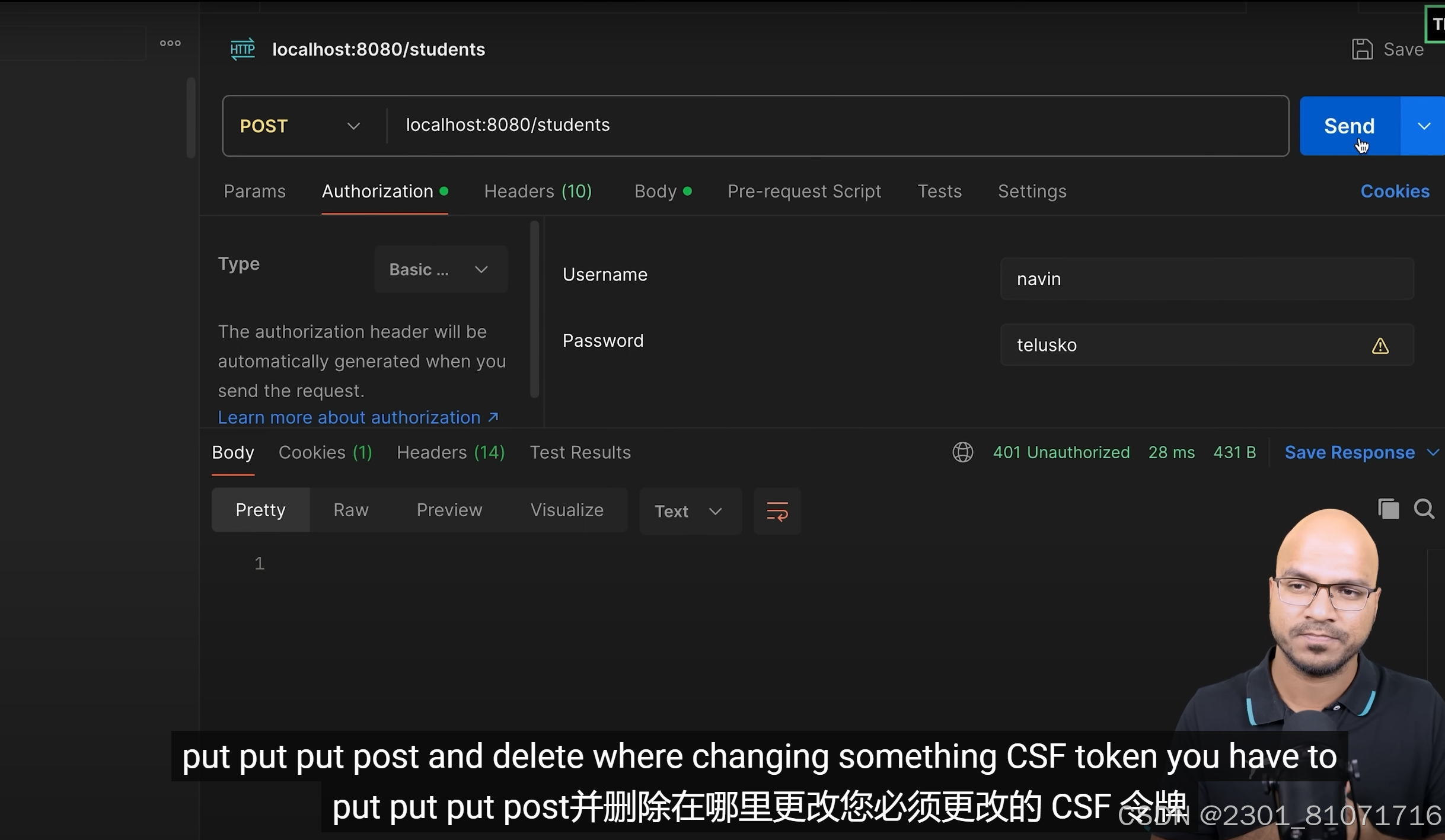Toggle line wrap in the response body
The width and height of the screenshot is (1445, 840).
777,511
